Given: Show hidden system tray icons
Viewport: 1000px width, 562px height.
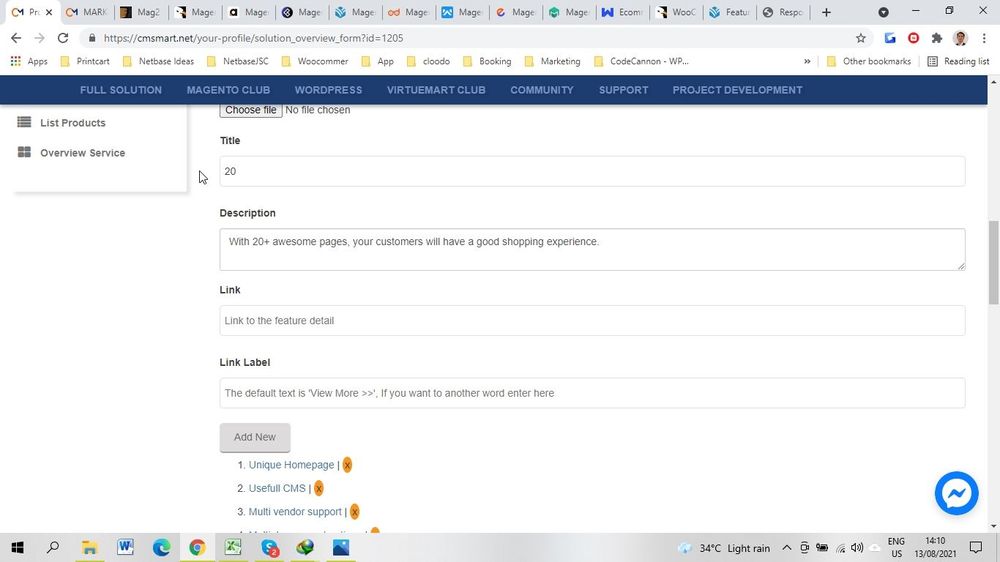Looking at the screenshot, I should point(787,548).
